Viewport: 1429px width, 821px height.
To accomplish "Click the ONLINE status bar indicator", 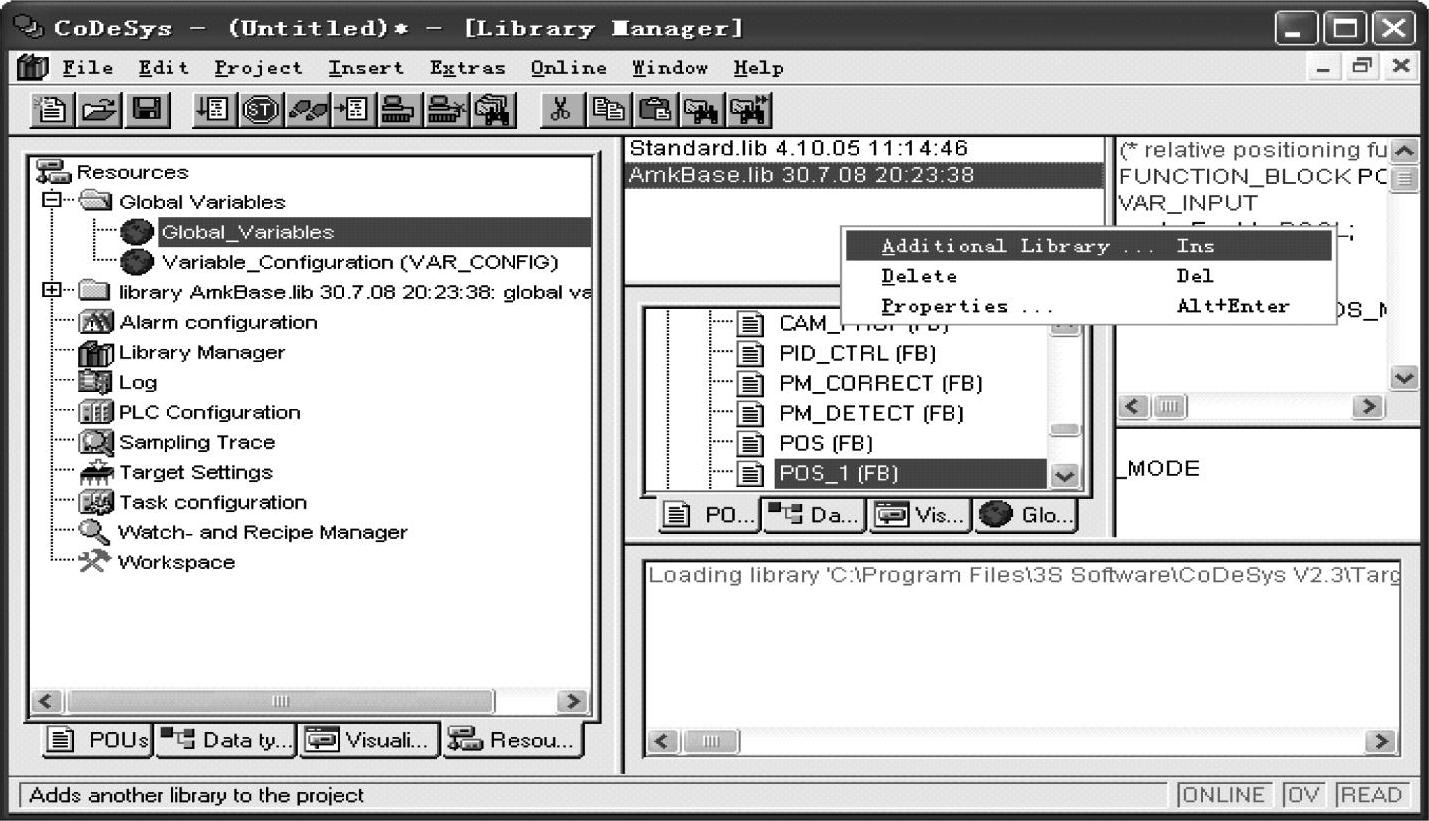I will pos(1224,795).
